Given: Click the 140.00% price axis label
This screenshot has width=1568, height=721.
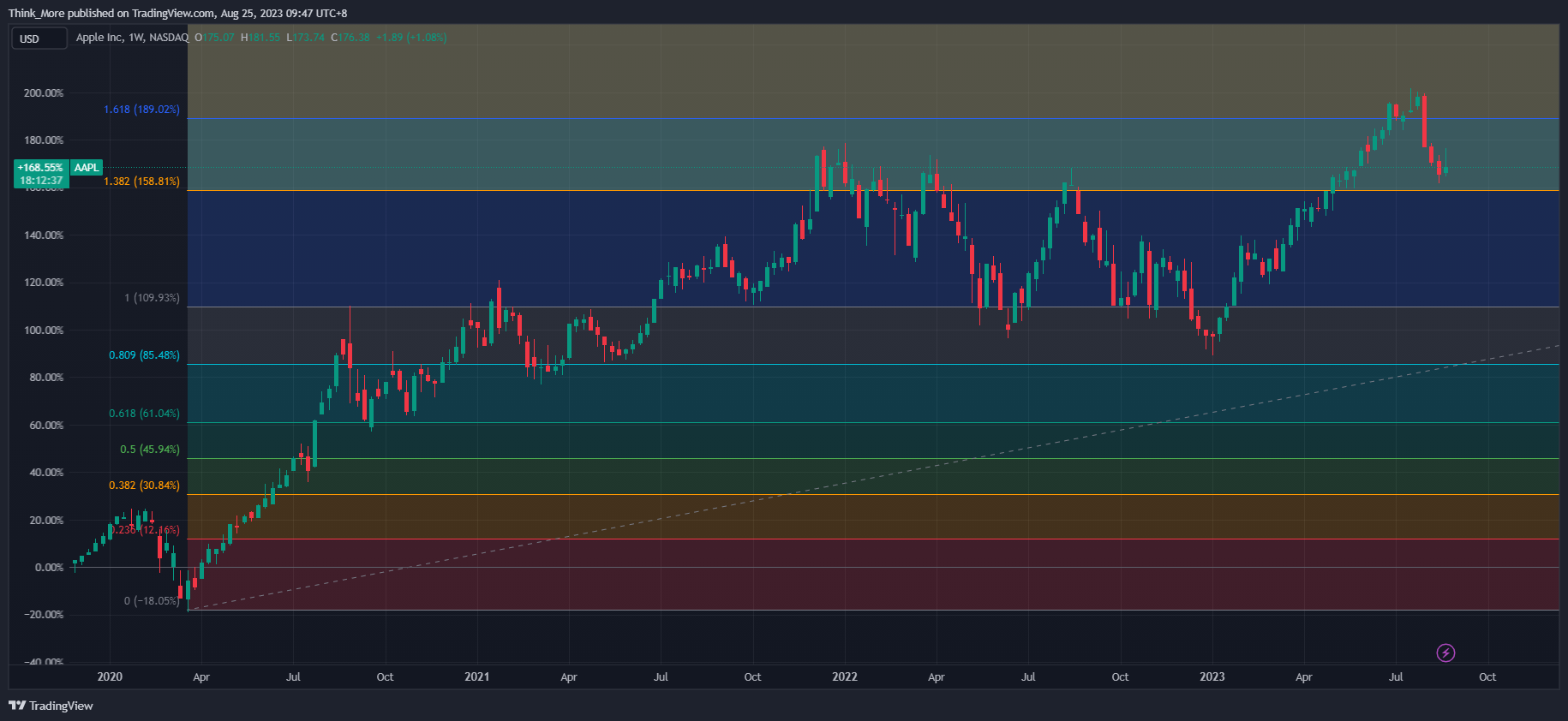Looking at the screenshot, I should tap(44, 235).
